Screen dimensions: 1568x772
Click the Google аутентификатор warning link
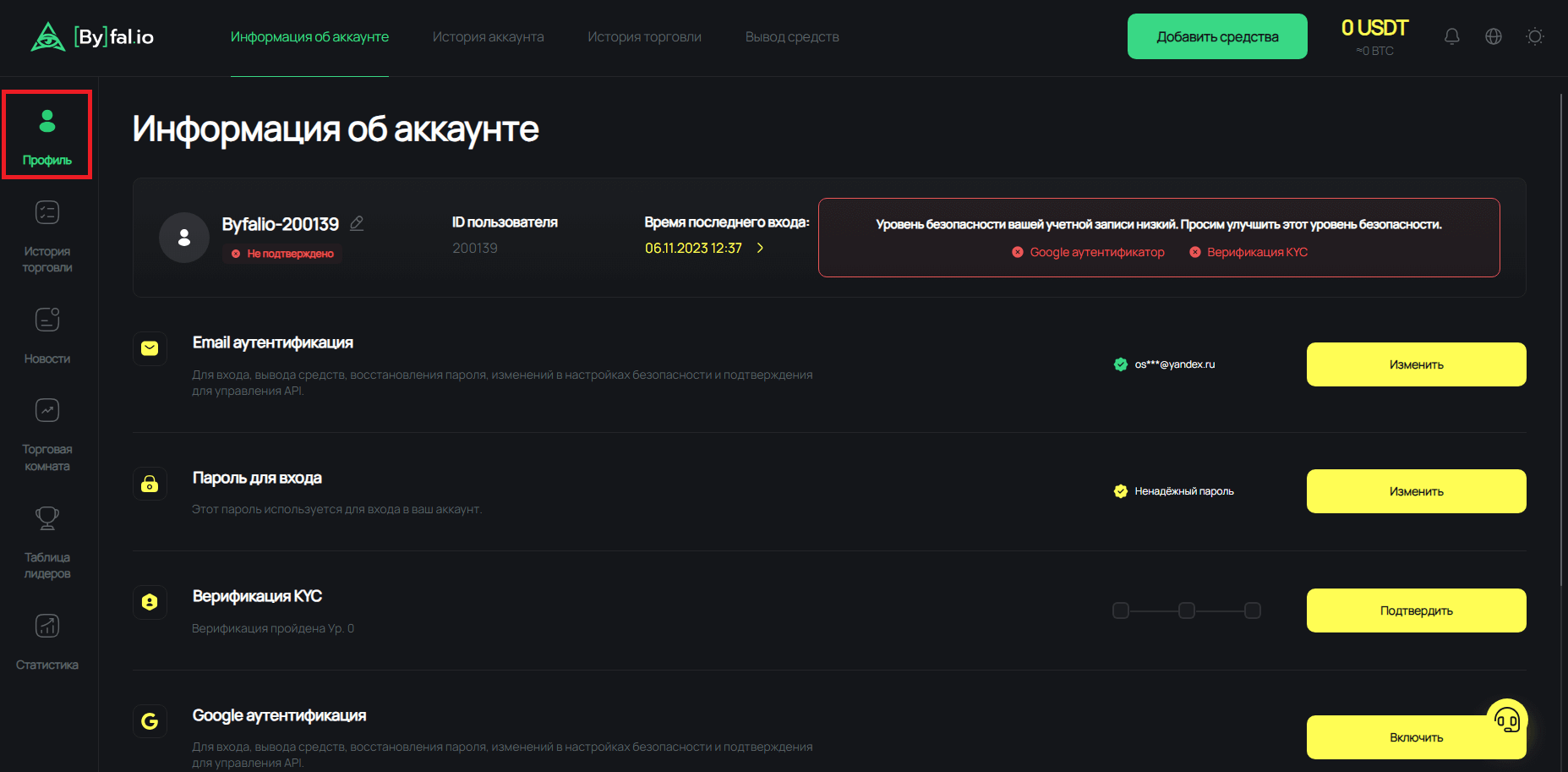pyautogui.click(x=1096, y=252)
